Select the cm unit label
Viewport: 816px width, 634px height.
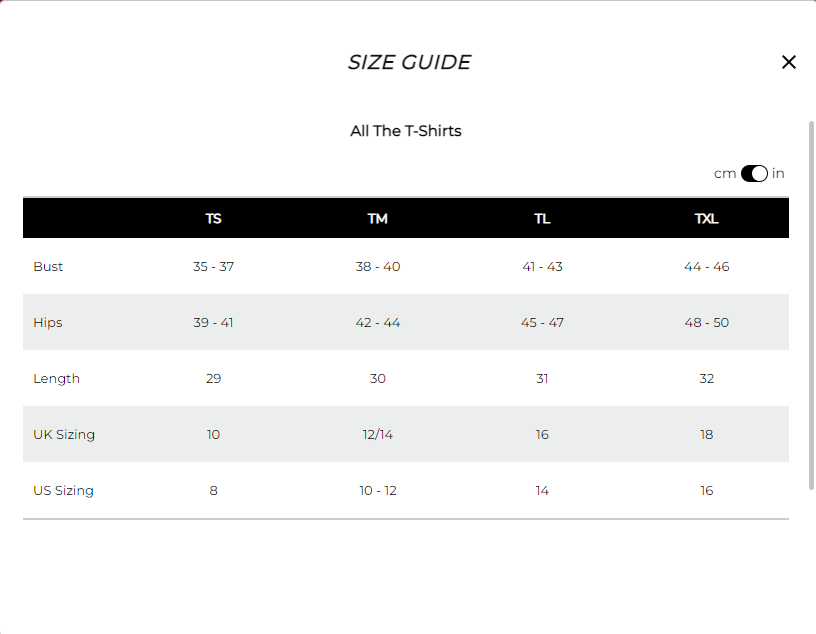pos(725,173)
